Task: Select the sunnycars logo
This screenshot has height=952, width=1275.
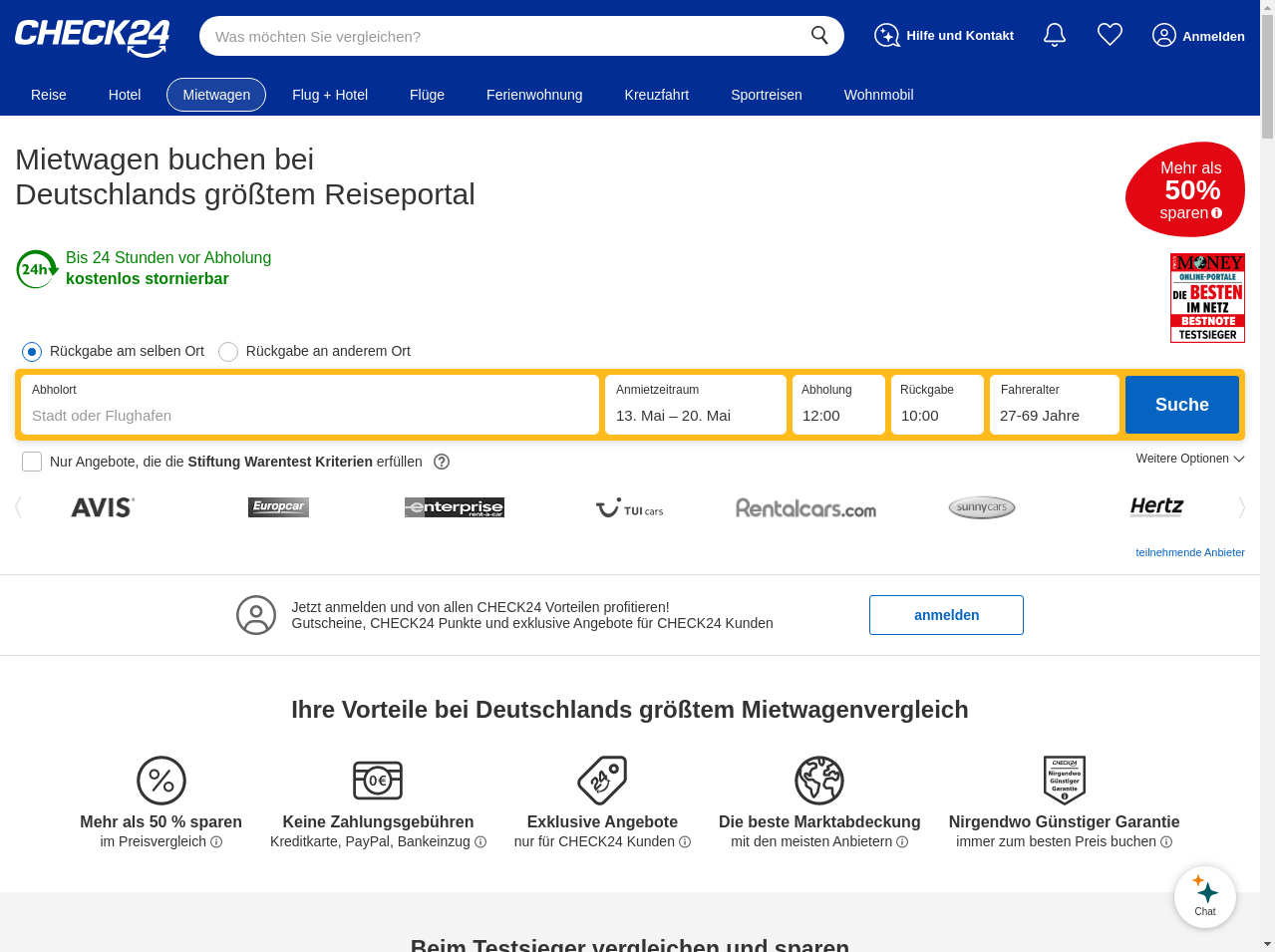Action: [x=982, y=507]
